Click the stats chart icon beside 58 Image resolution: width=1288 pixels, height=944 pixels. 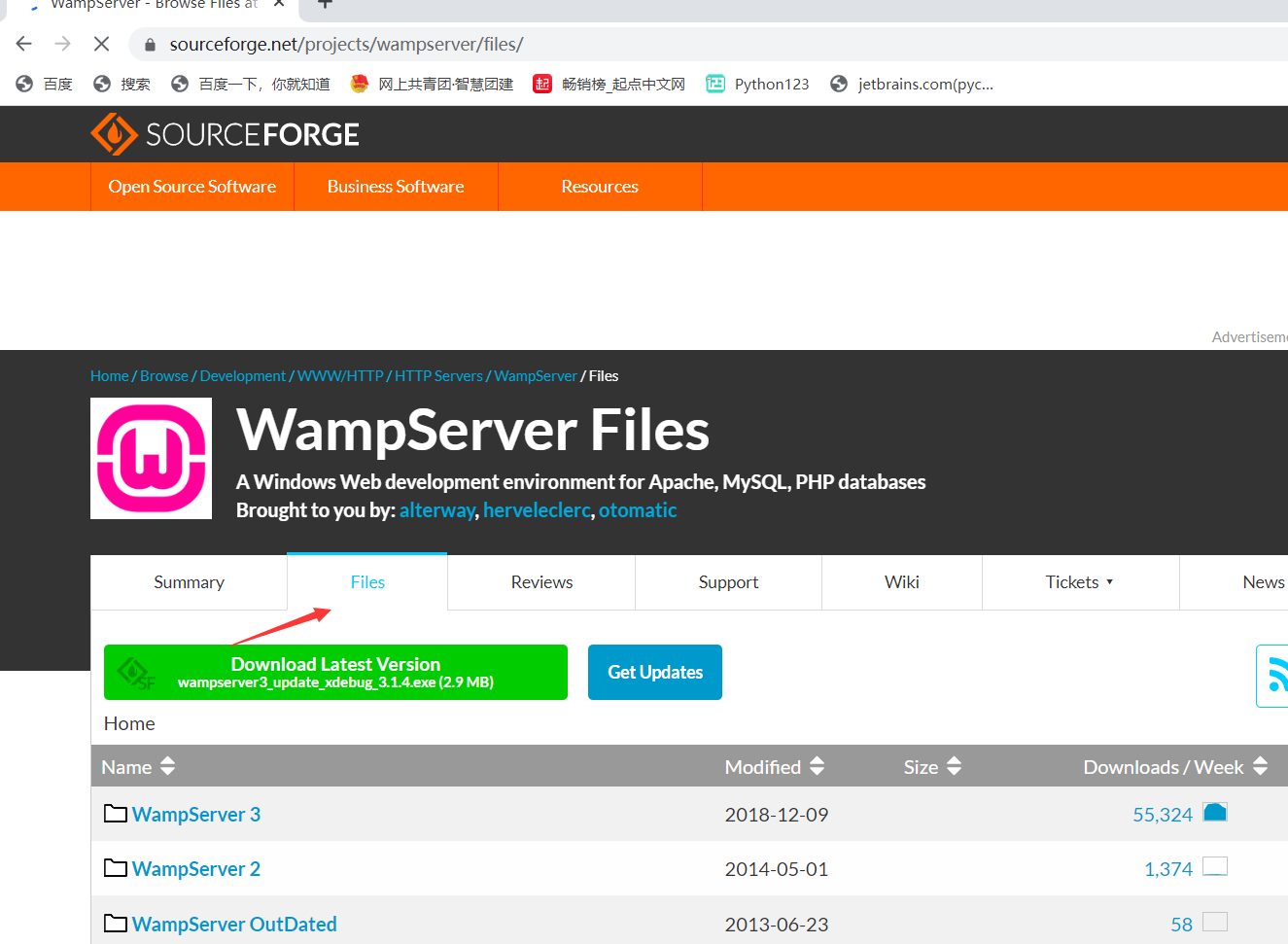coord(1215,922)
